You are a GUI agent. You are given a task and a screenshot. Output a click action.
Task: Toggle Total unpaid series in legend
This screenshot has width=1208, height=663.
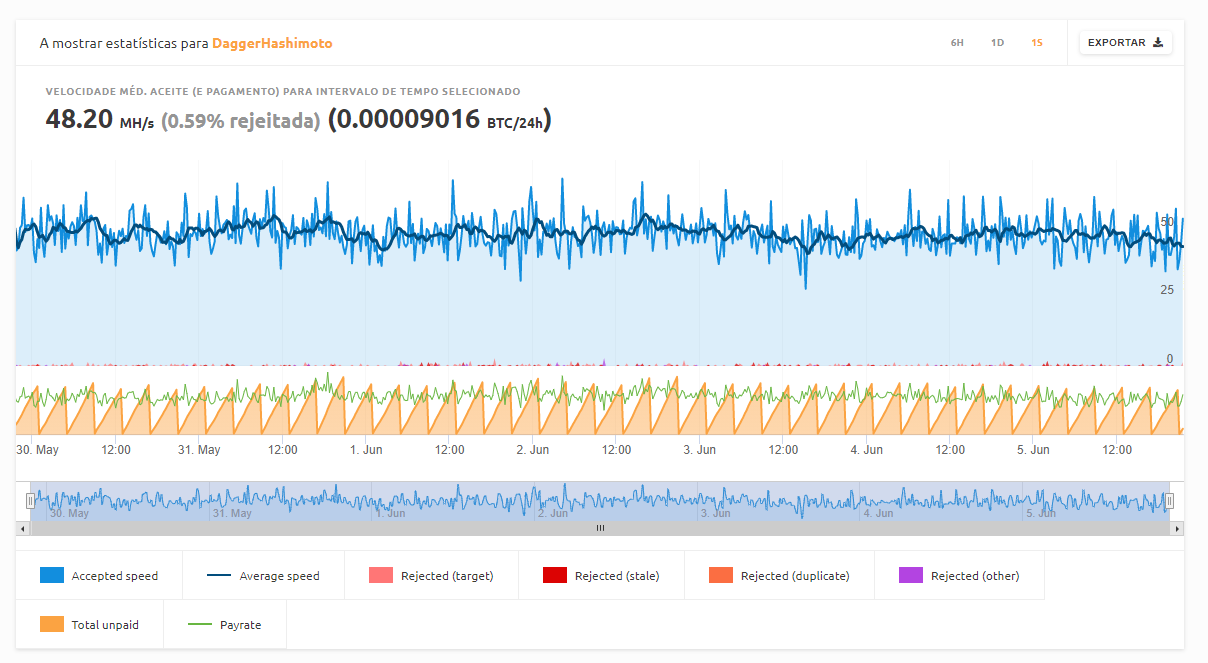(89, 624)
